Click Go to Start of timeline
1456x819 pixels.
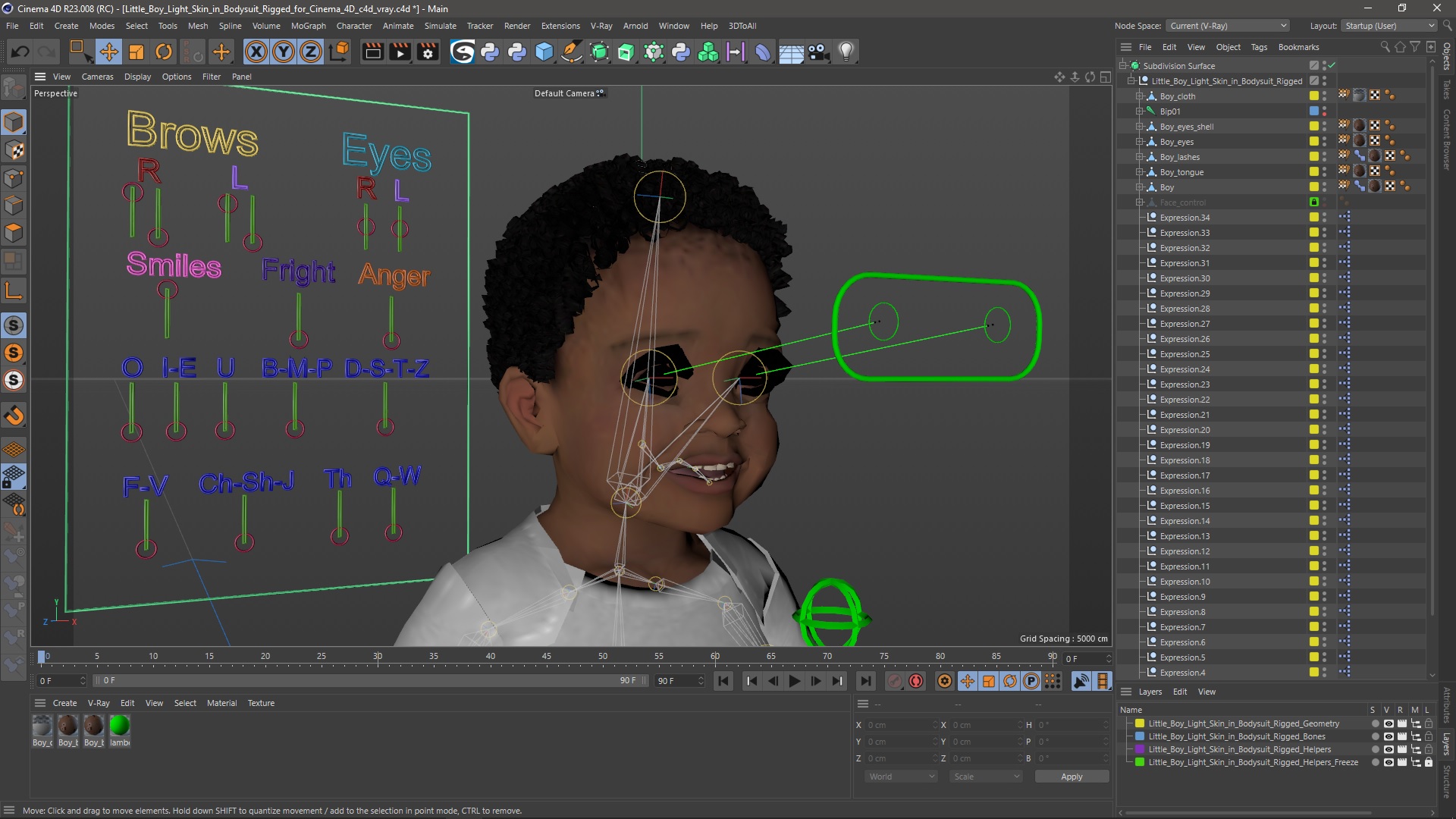click(723, 681)
